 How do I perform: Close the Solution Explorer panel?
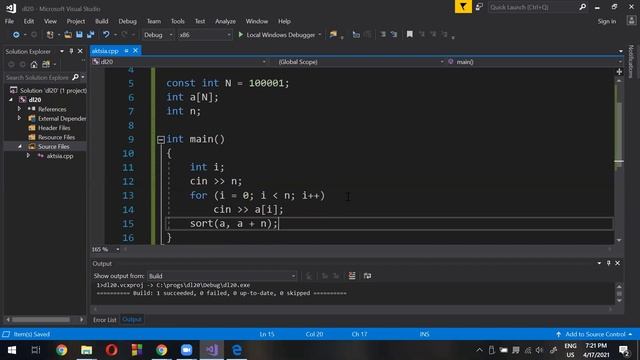click(80, 51)
